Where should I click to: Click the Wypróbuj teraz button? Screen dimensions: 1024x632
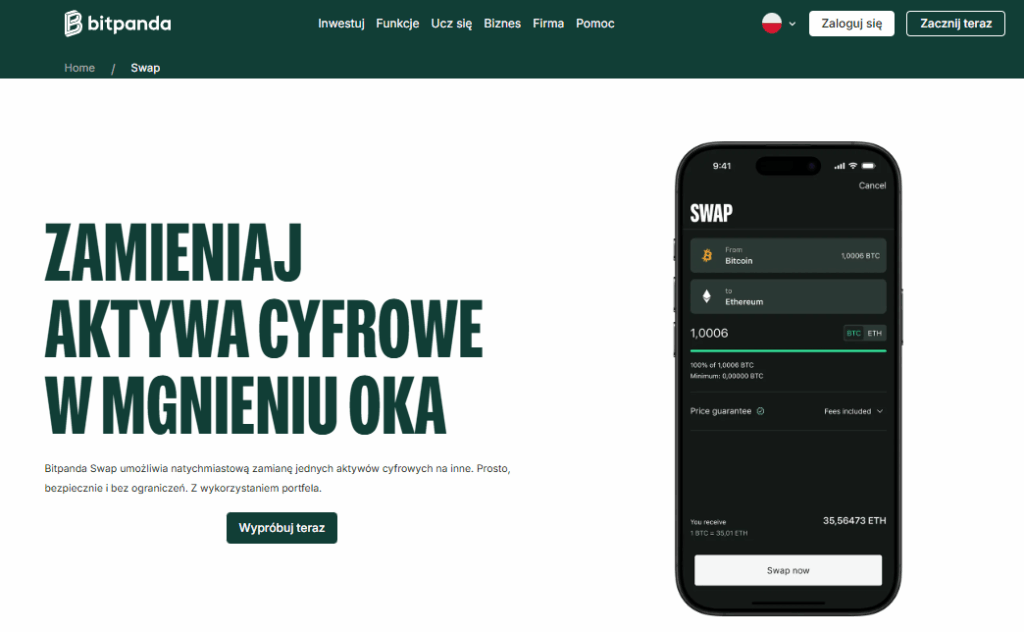tap(282, 528)
